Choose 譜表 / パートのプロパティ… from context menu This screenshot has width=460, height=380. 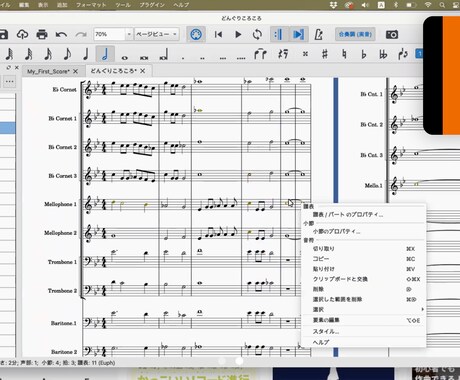363,215
